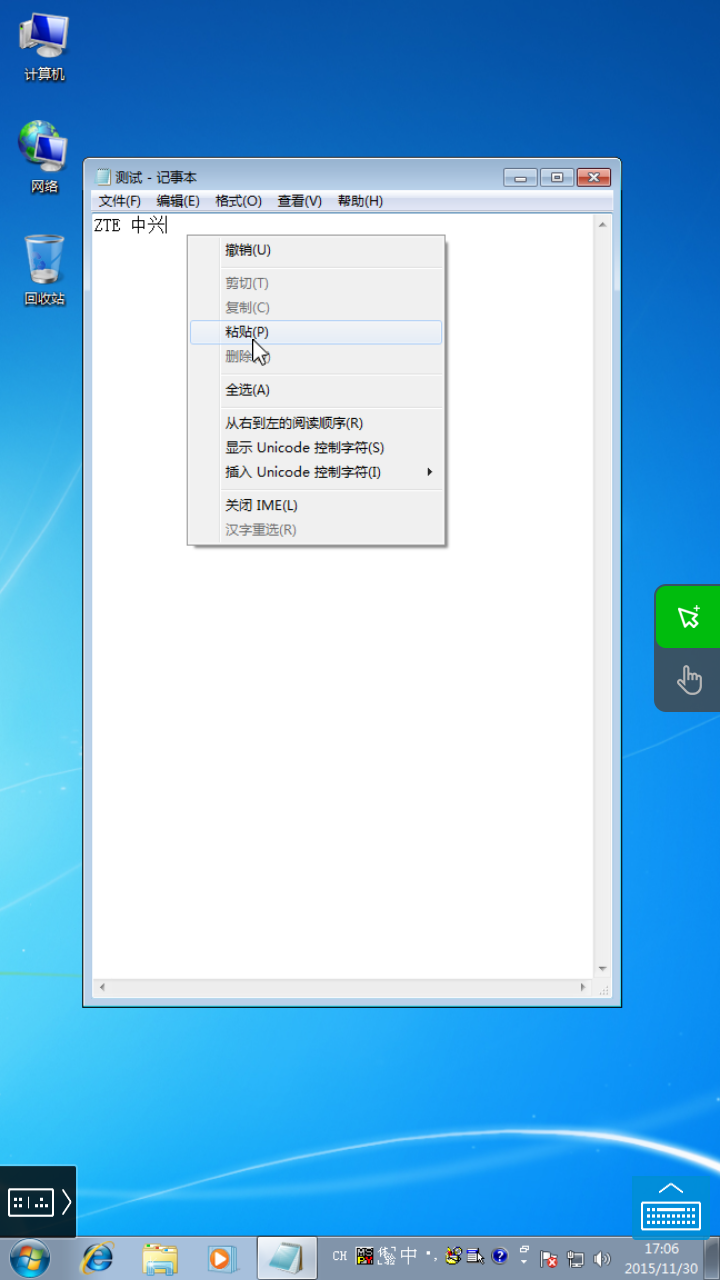Screen dimensions: 720x1280
Task: Toggle the 中 Chinese input mode
Action: pos(409,1256)
